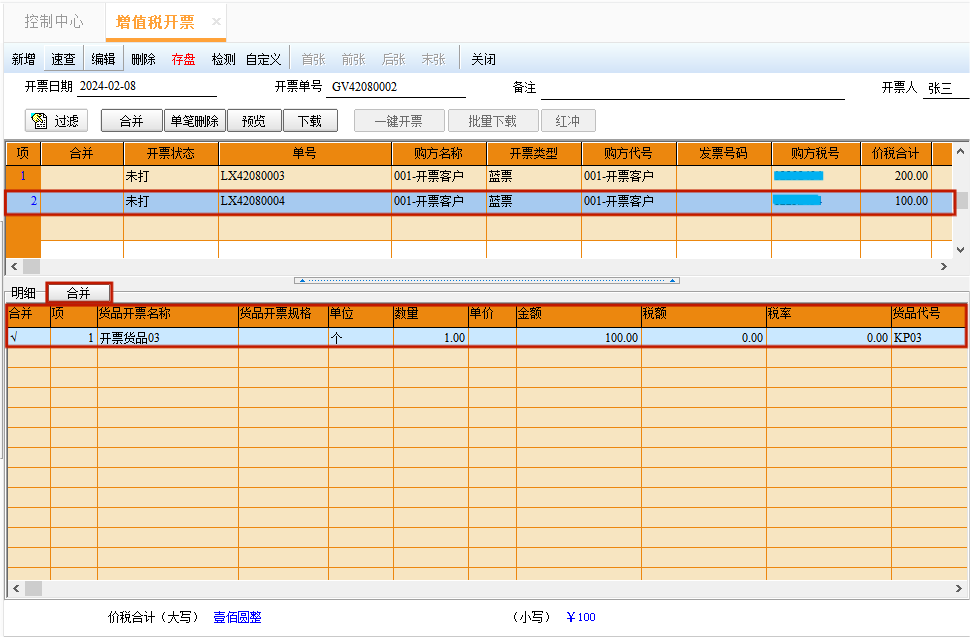Toggle 合并 cell of row LX42080003
Screen dimensions: 970x637
pos(82,176)
